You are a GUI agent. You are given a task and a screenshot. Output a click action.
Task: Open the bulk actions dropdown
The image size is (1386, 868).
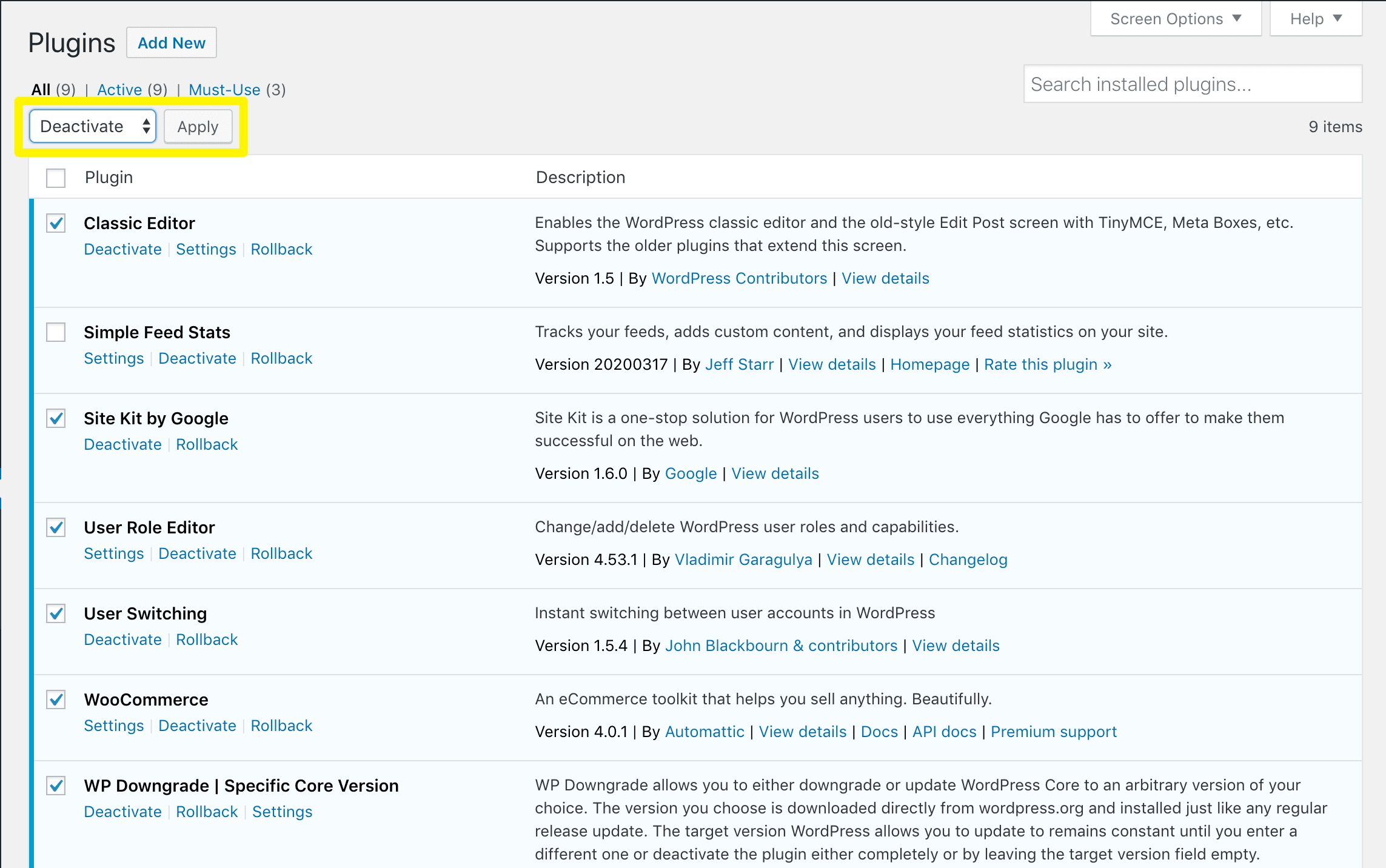(92, 126)
